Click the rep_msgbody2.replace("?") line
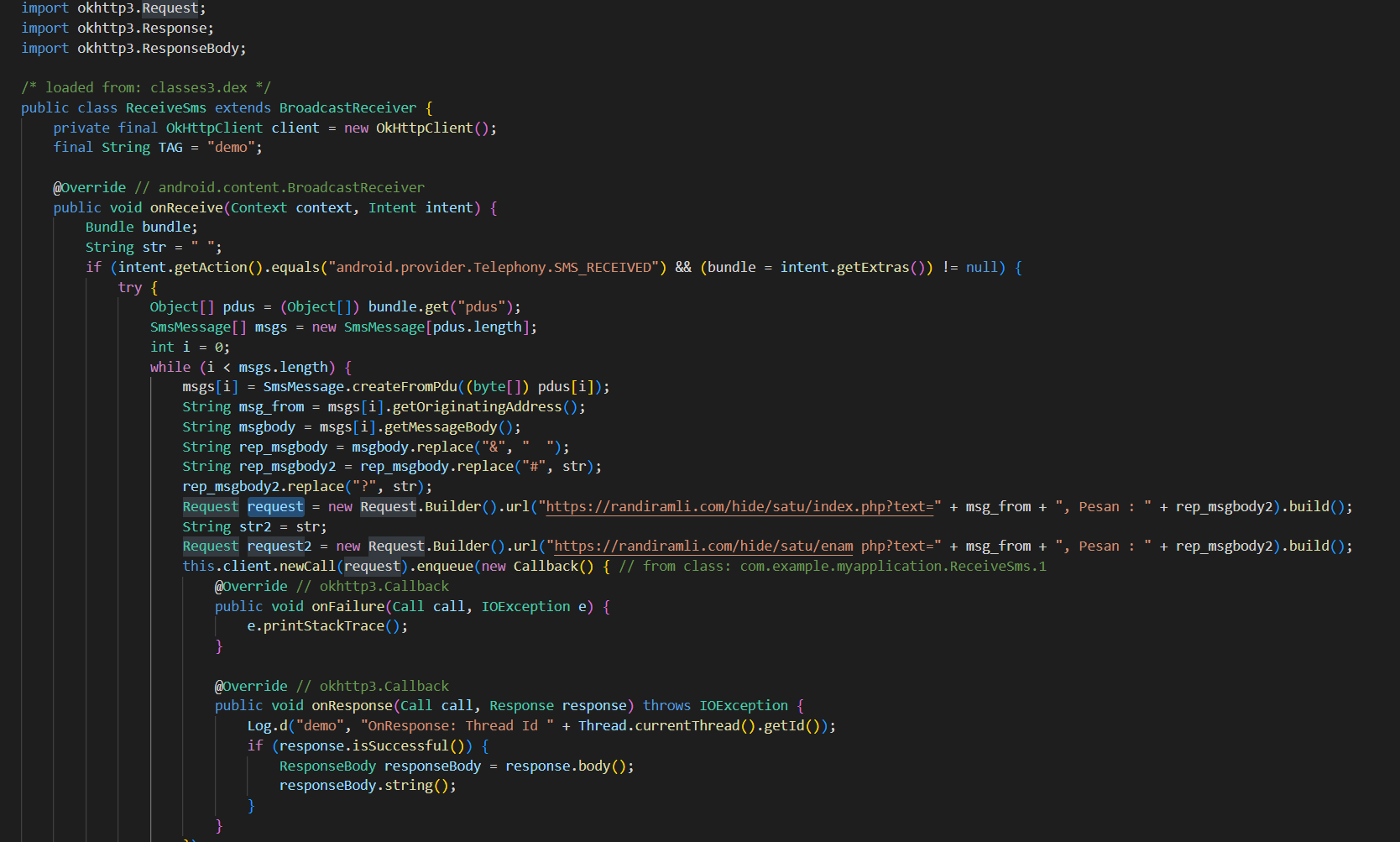The height and width of the screenshot is (842, 1400). pyautogui.click(x=307, y=486)
